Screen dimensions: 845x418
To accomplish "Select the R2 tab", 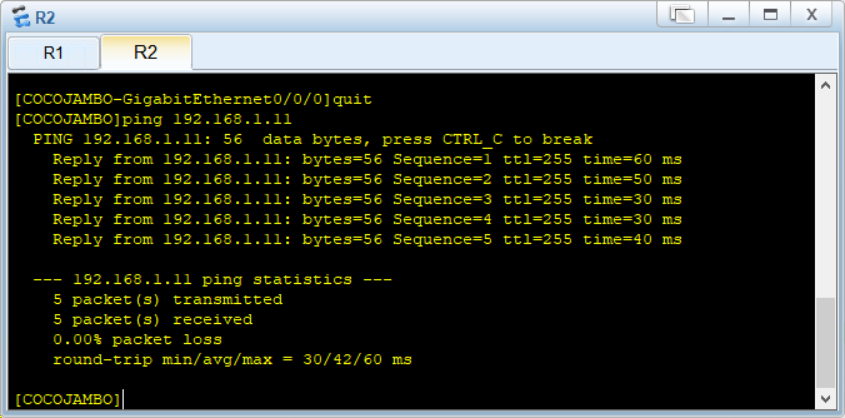I will (x=146, y=52).
